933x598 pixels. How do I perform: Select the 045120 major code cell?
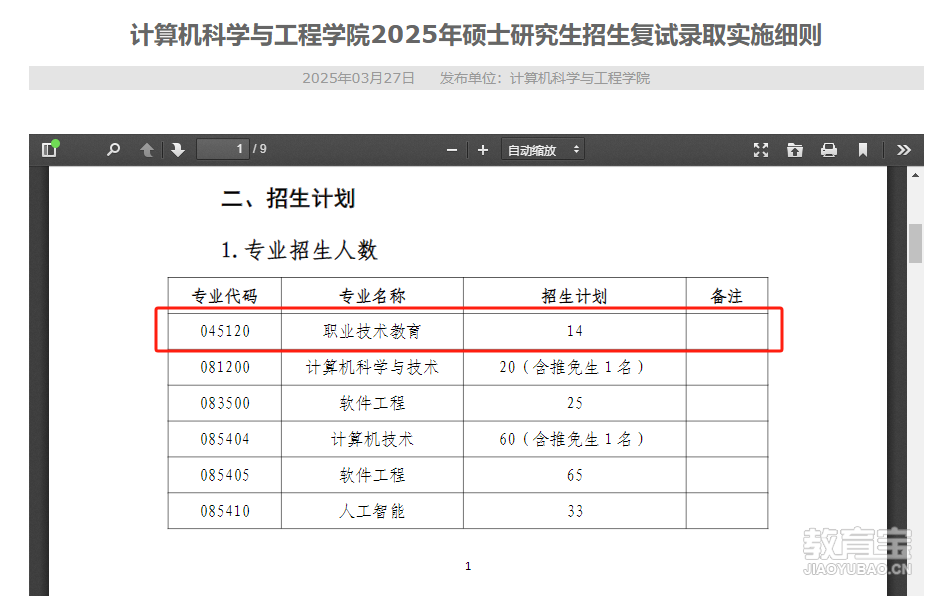(225, 331)
